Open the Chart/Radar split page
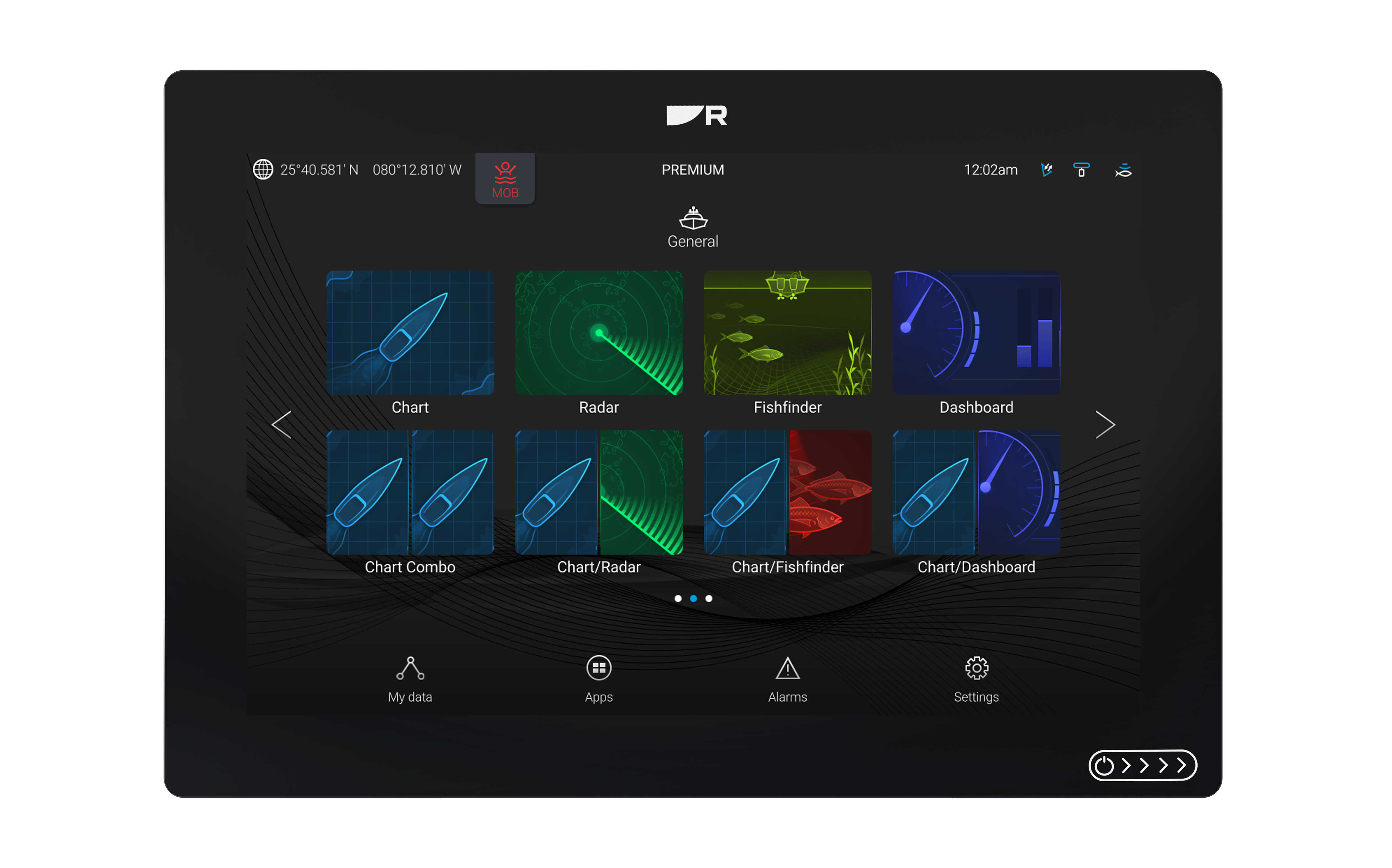The image size is (1392, 868). pos(599,493)
